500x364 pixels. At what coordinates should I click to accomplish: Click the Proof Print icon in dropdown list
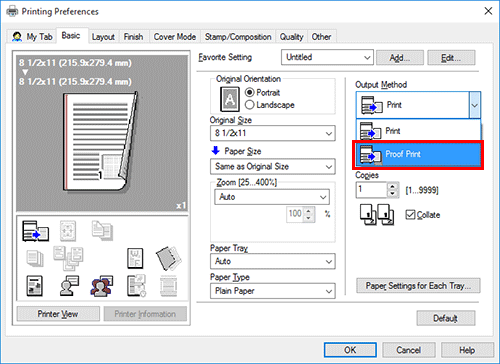click(x=370, y=155)
